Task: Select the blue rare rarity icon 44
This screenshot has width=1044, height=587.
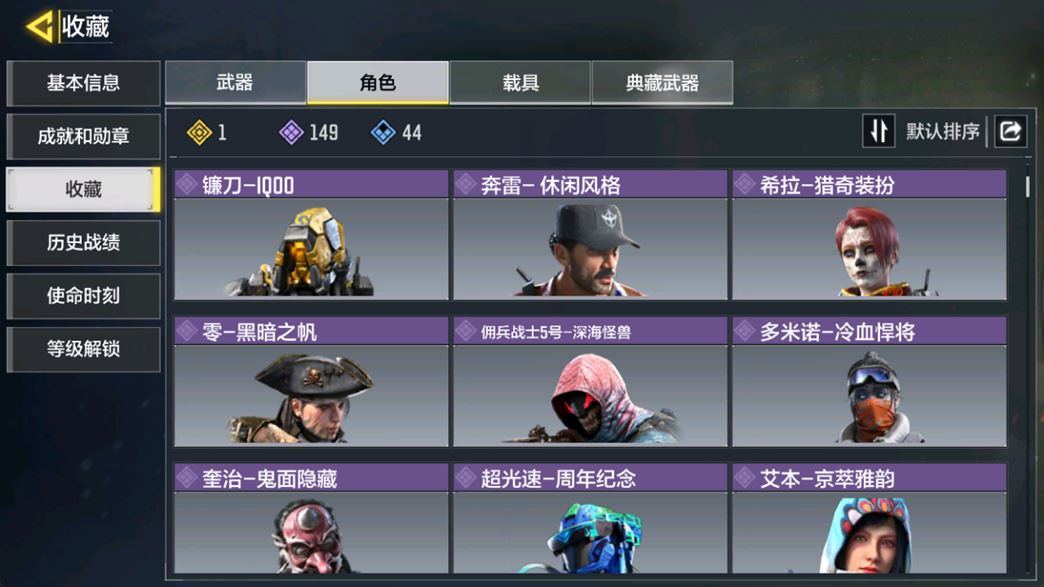Action: 383,132
